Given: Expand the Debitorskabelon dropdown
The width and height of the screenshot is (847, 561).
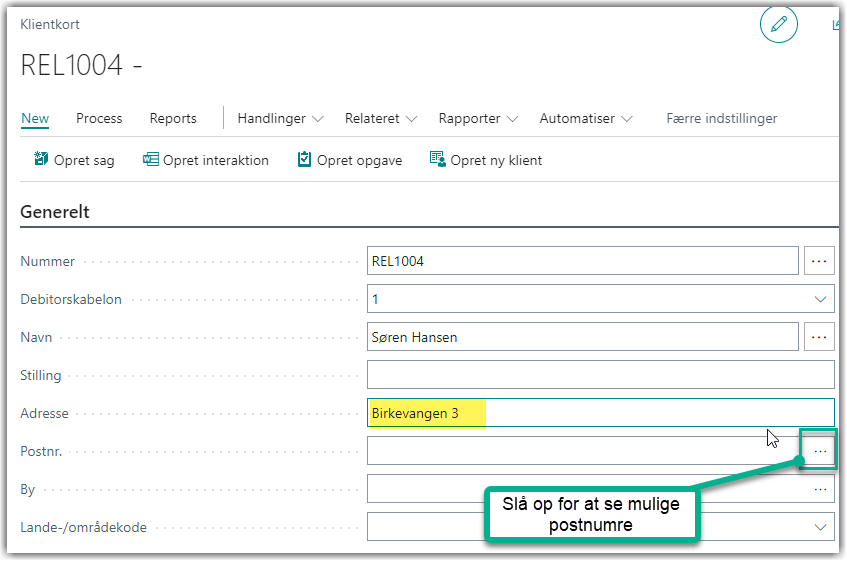Looking at the screenshot, I should tap(820, 299).
